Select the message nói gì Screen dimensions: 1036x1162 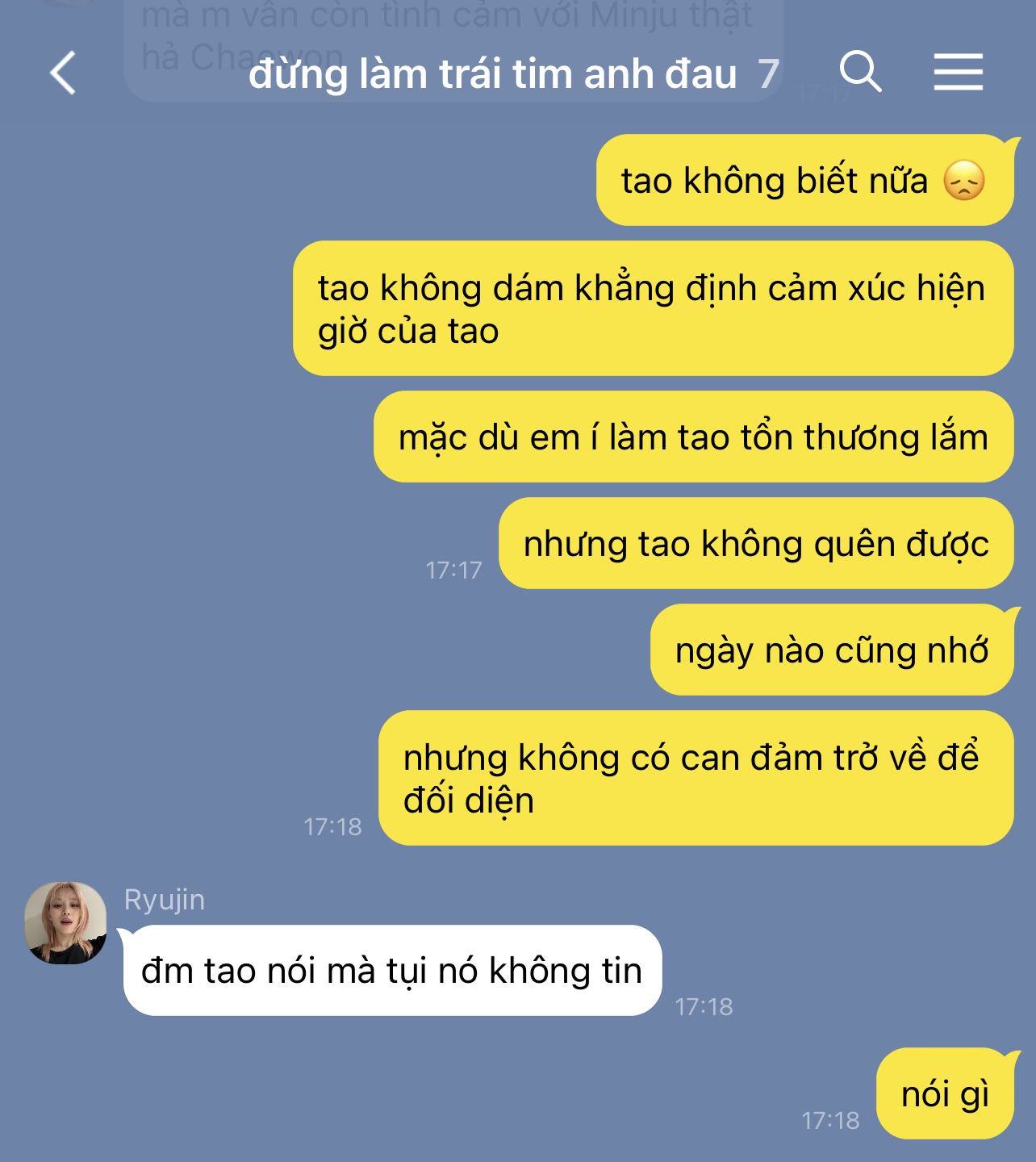944,1093
